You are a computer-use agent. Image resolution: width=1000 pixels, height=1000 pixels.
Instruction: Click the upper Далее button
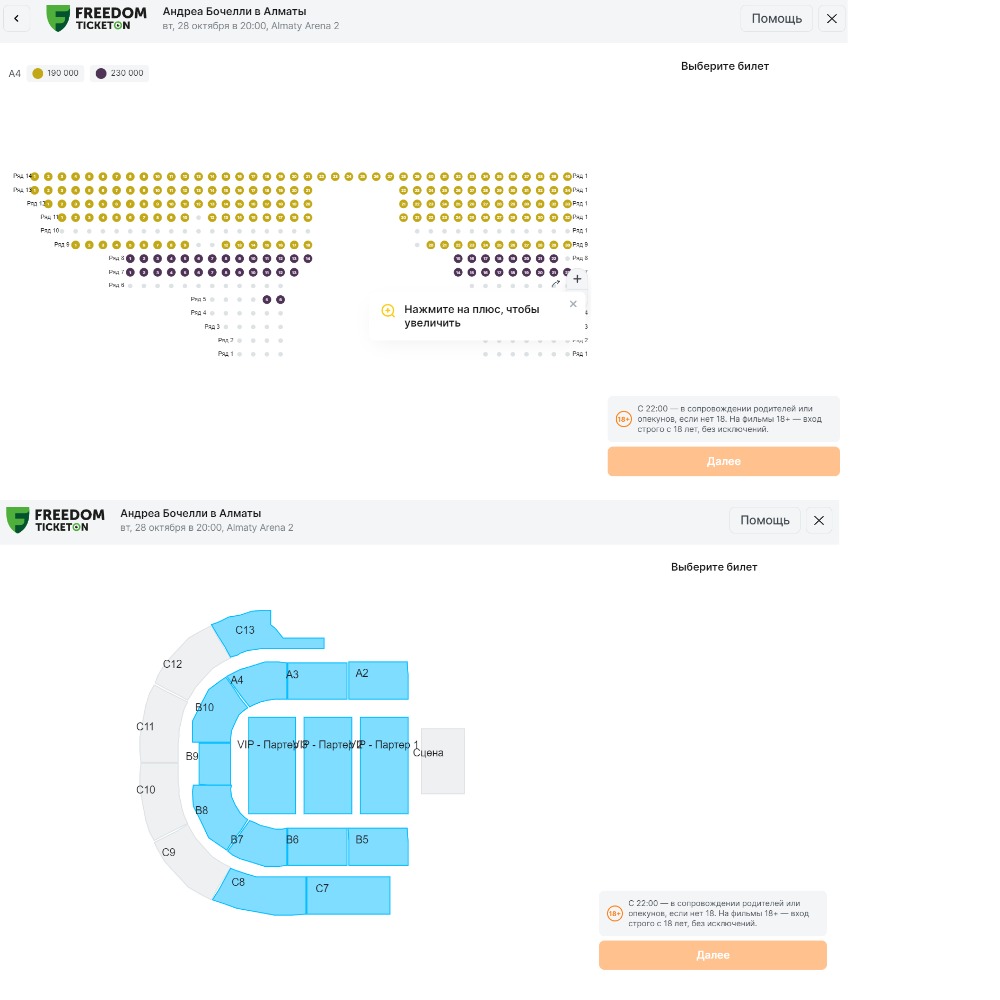pyautogui.click(x=723, y=461)
